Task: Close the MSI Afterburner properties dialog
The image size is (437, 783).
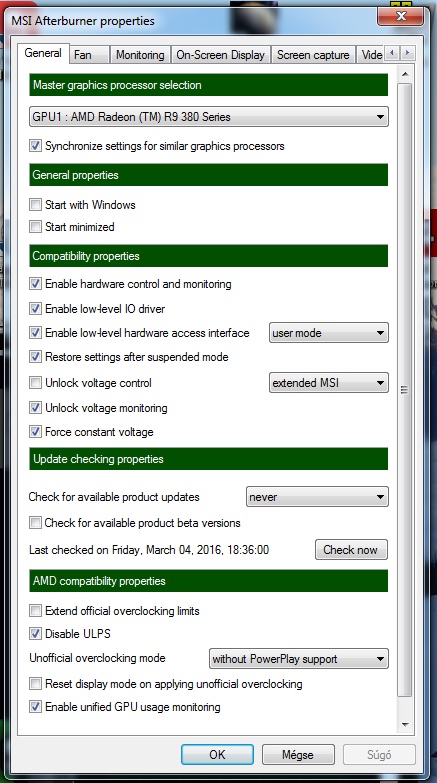Action: pos(401,16)
